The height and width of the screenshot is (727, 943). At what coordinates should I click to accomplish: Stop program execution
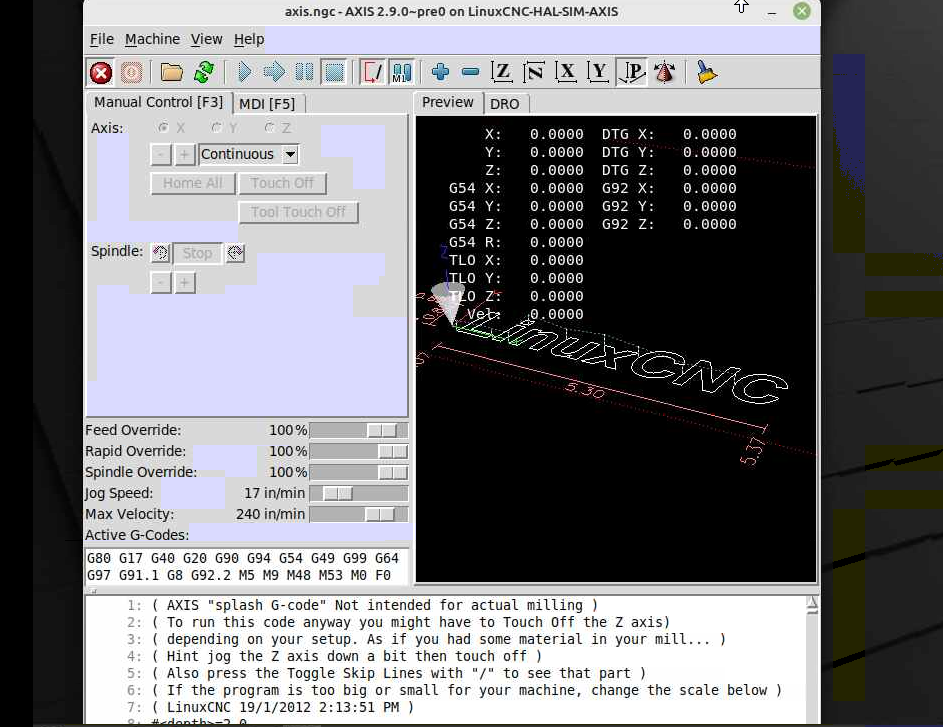tap(334, 73)
